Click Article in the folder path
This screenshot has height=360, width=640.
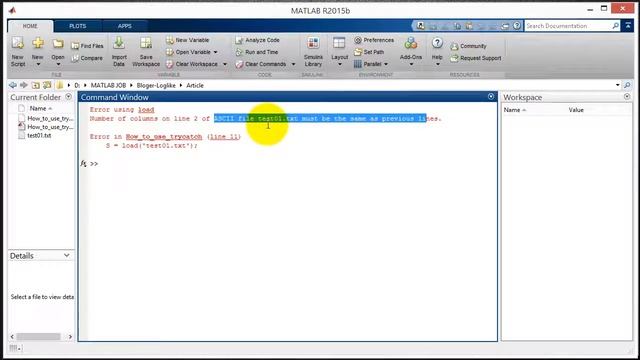(x=195, y=85)
